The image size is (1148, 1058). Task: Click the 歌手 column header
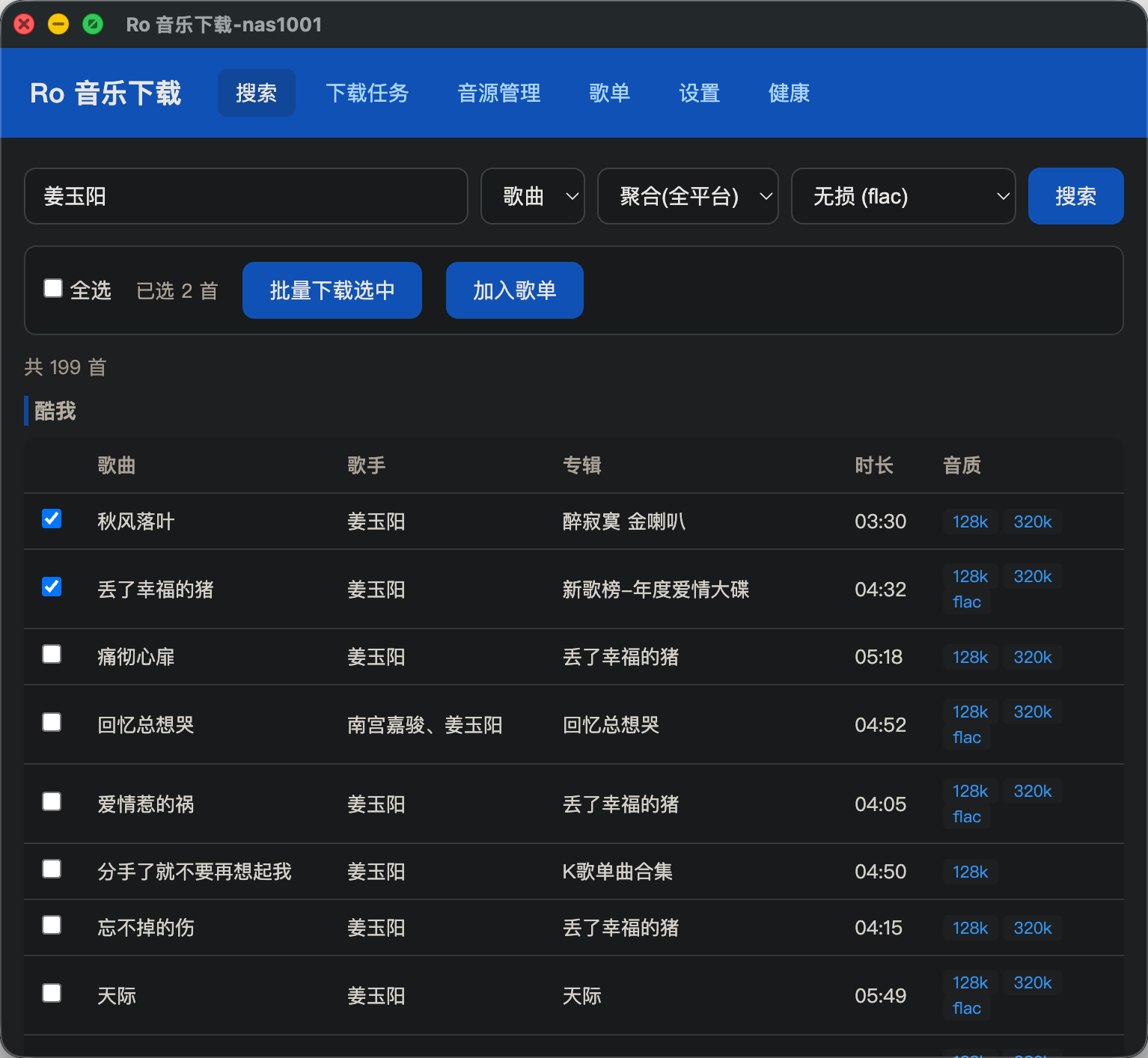tap(367, 465)
